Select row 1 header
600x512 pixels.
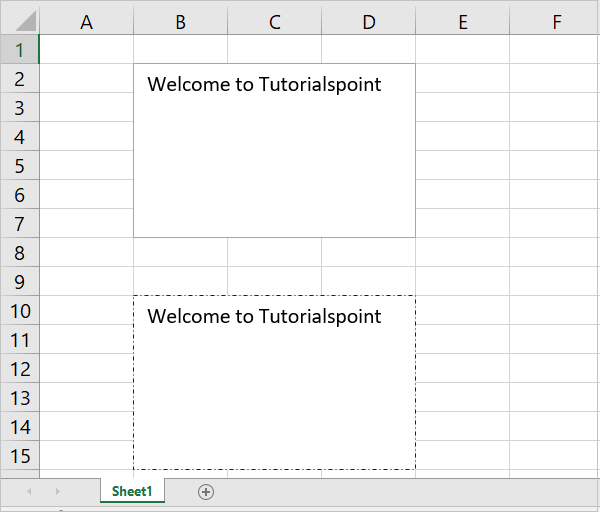[x=20, y=50]
